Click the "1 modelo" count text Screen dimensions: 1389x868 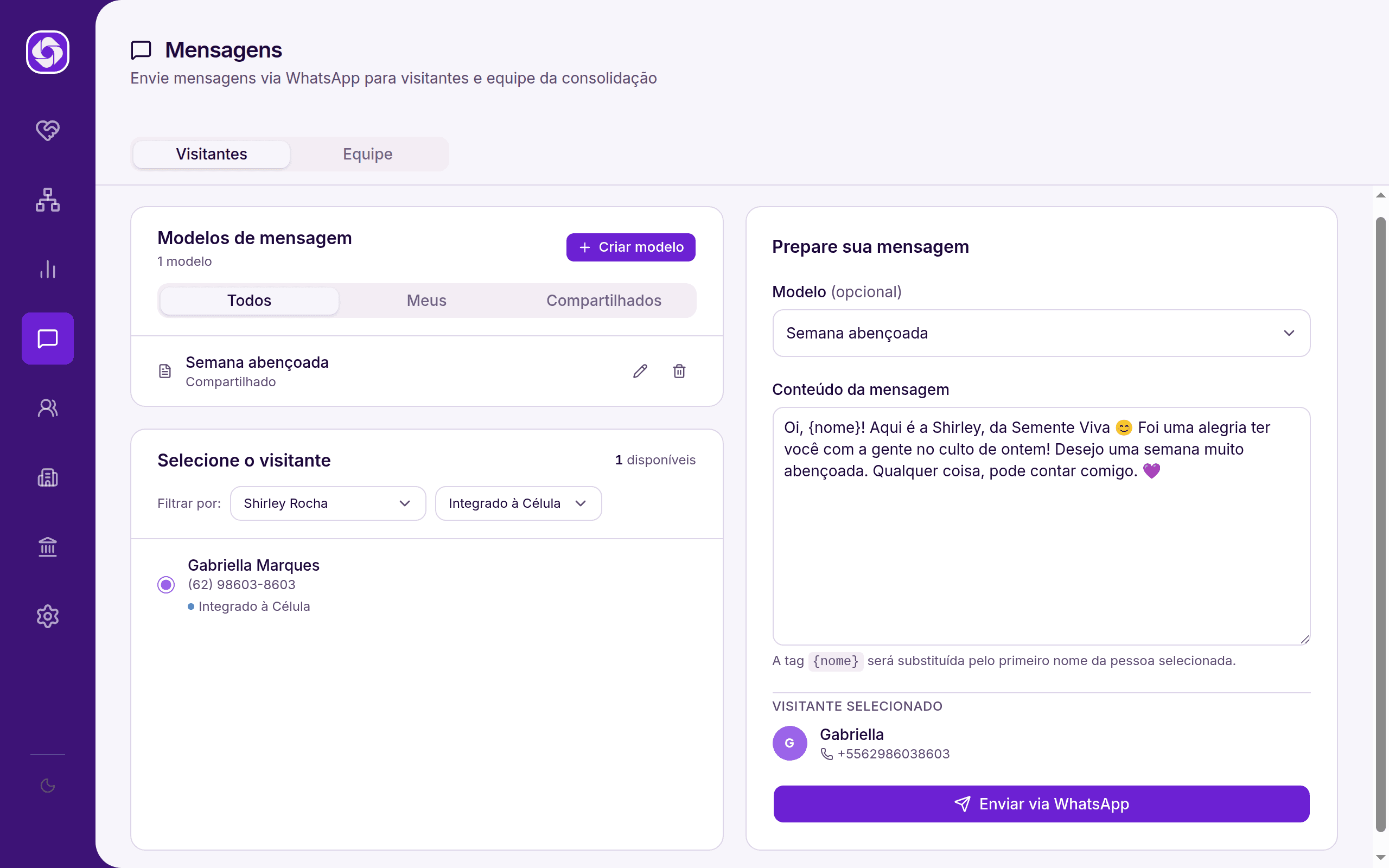[184, 262]
